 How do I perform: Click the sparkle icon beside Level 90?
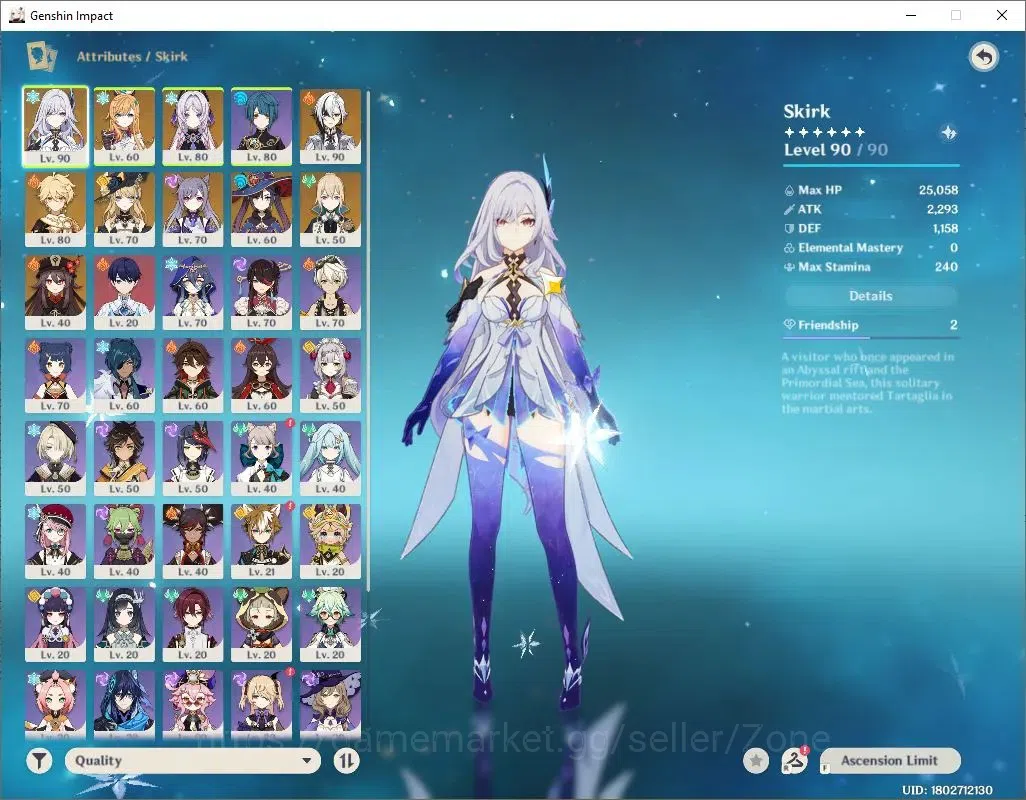point(948,133)
